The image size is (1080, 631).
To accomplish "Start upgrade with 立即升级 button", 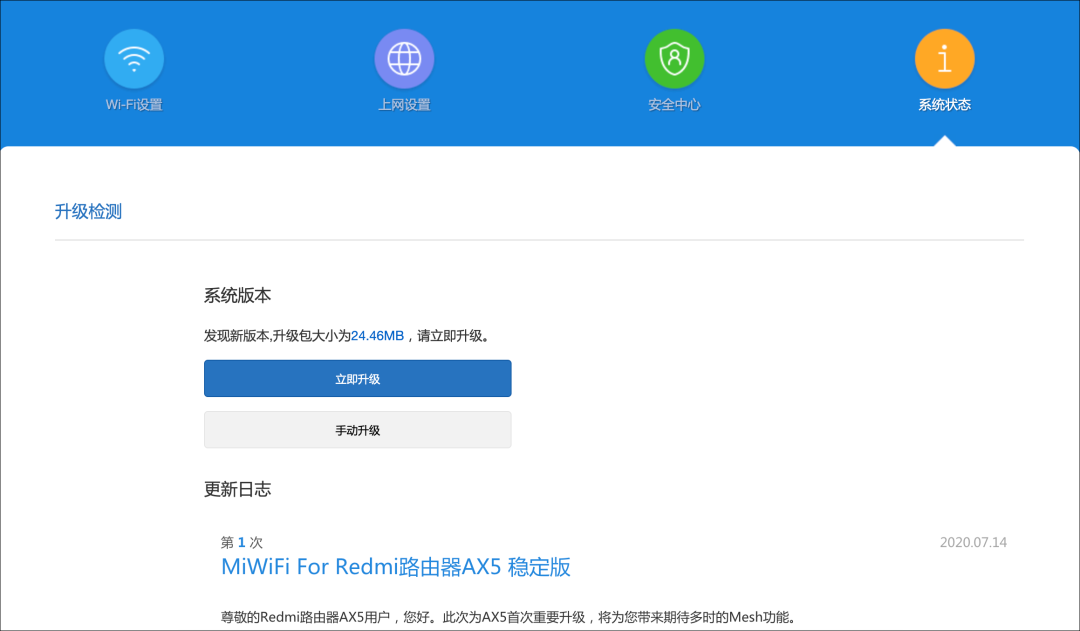I will [357, 378].
